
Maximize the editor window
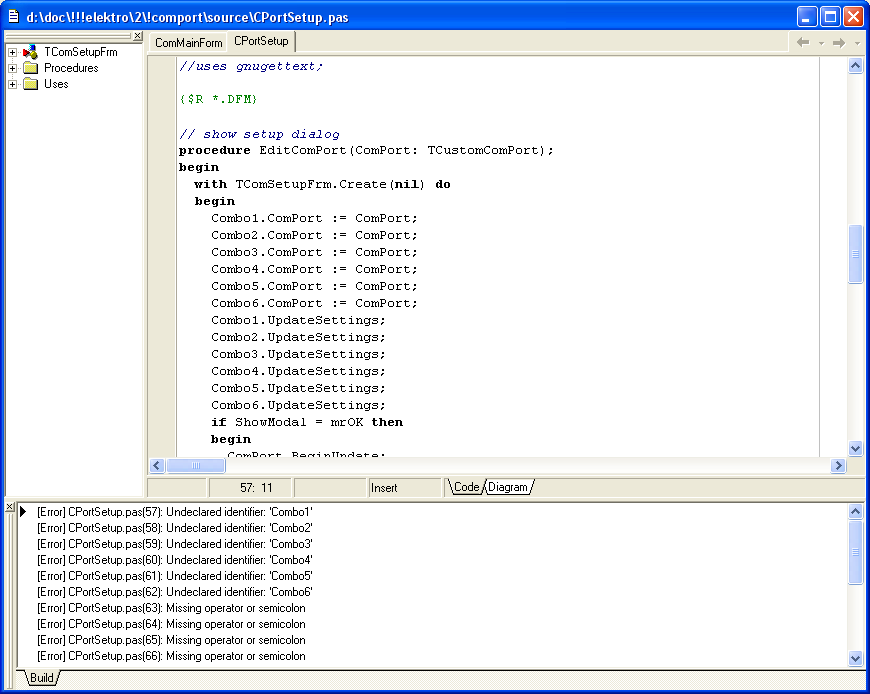831,17
